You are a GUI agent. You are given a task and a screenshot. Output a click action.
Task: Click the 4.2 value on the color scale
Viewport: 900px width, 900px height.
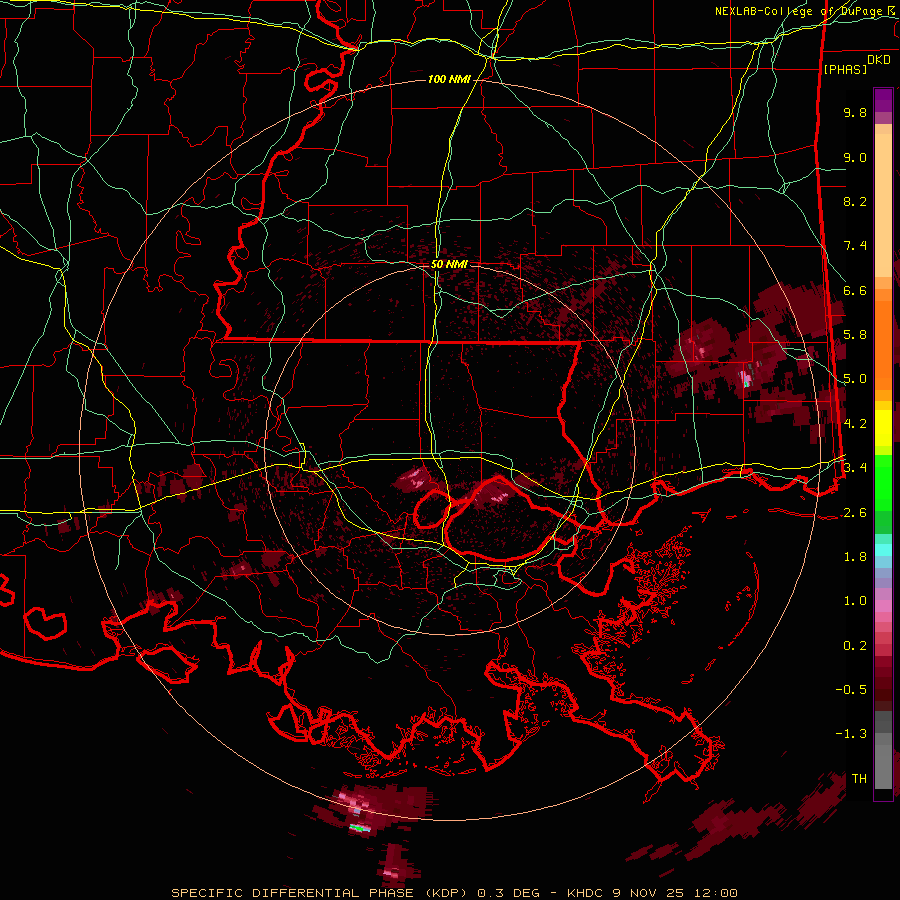click(855, 424)
